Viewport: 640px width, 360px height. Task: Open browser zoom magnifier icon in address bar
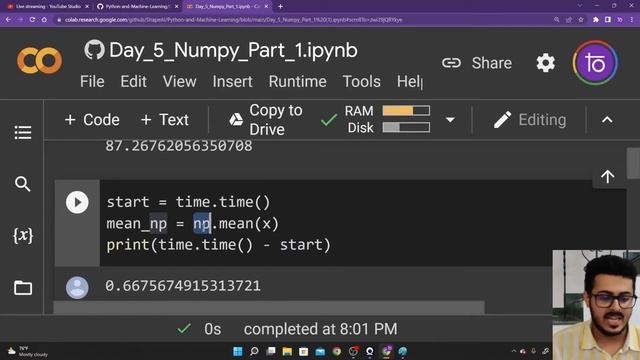556,20
